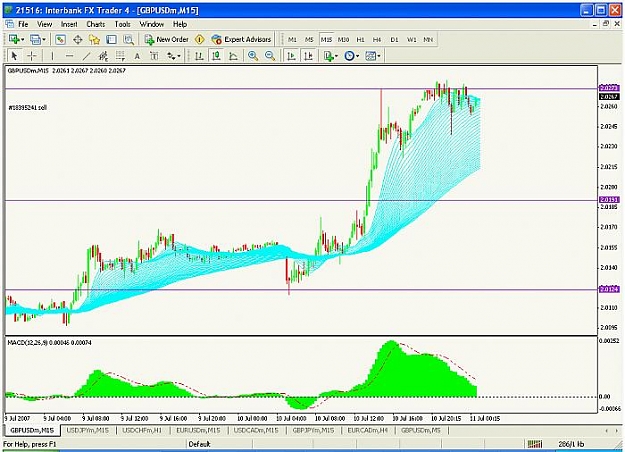This screenshot has height=452, width=625.
Task: Open the Strategy Tester magnifier icon
Action: click(128, 39)
